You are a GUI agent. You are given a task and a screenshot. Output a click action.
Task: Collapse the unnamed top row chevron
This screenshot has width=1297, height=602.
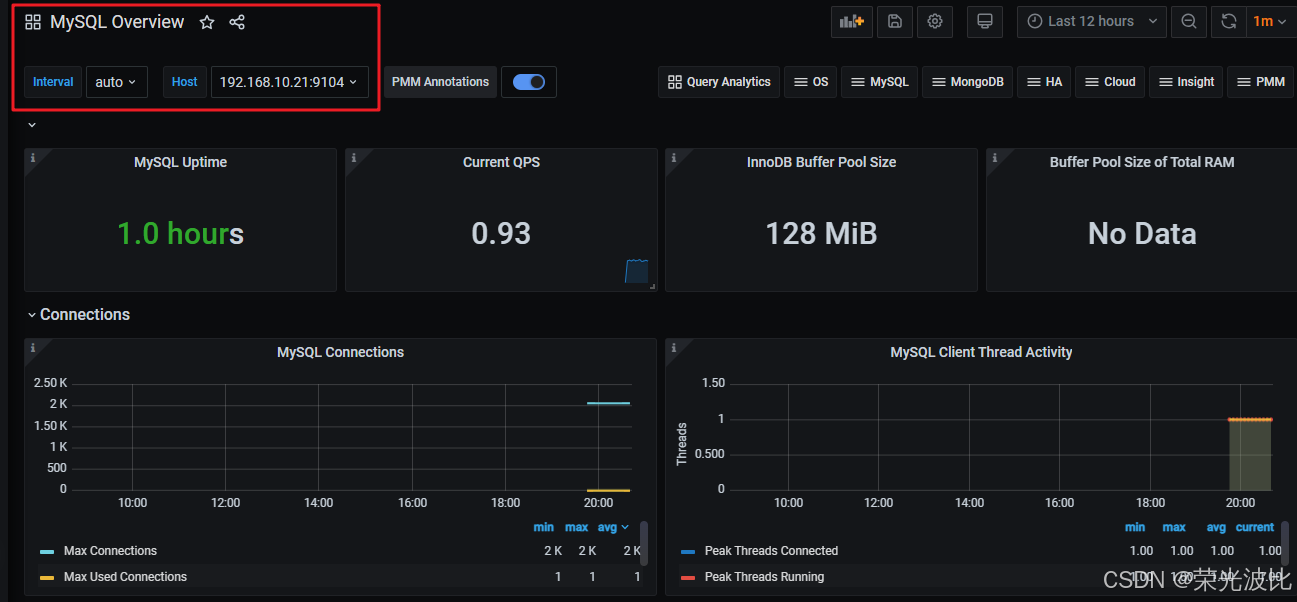coord(32,125)
